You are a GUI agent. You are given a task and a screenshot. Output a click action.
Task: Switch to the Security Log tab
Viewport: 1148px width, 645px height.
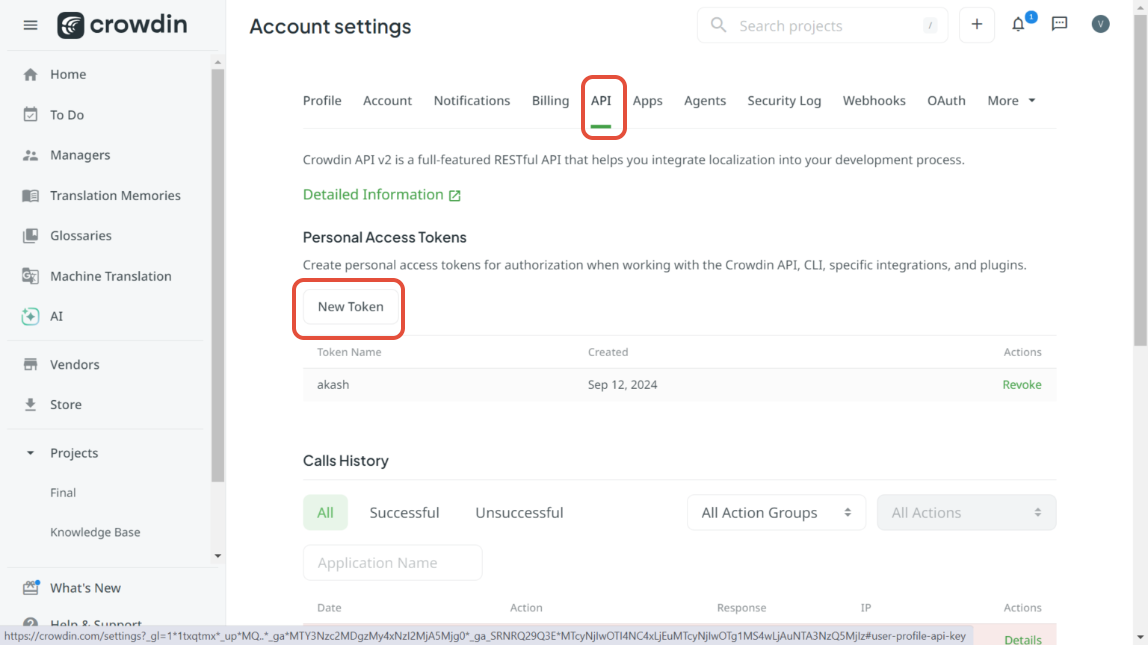click(784, 101)
